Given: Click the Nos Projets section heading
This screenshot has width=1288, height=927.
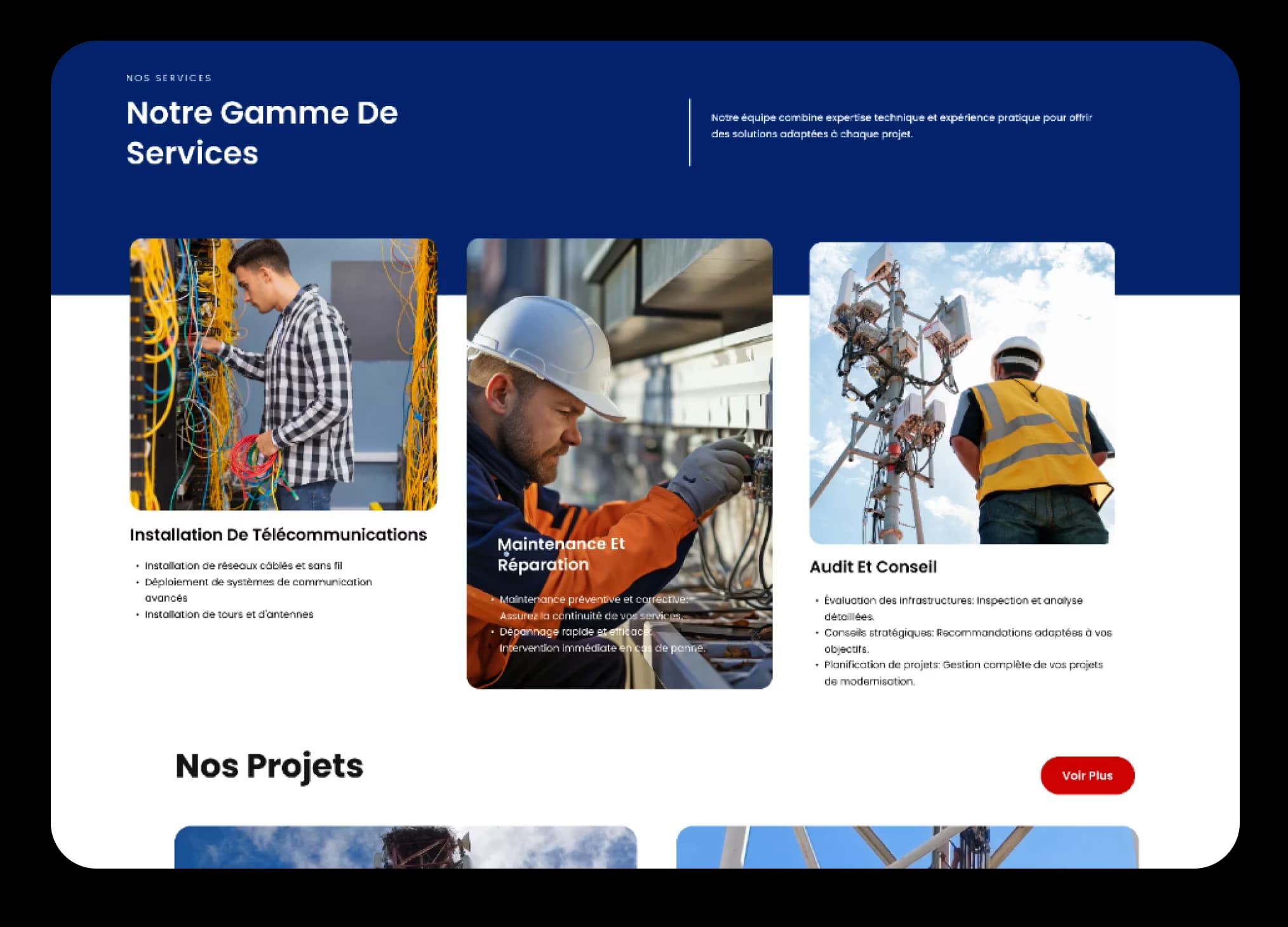Looking at the screenshot, I should click(x=269, y=766).
